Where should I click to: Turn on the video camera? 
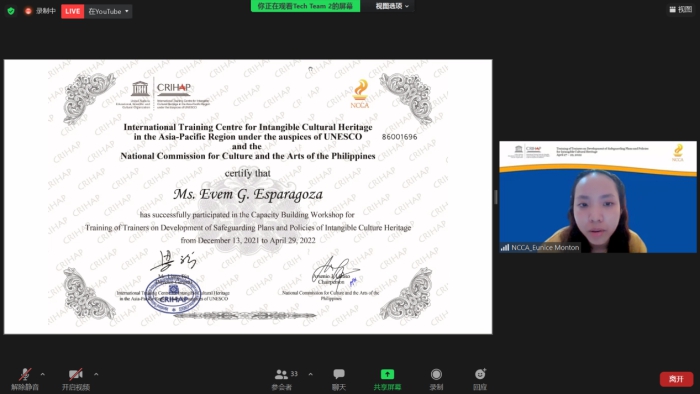pos(75,374)
